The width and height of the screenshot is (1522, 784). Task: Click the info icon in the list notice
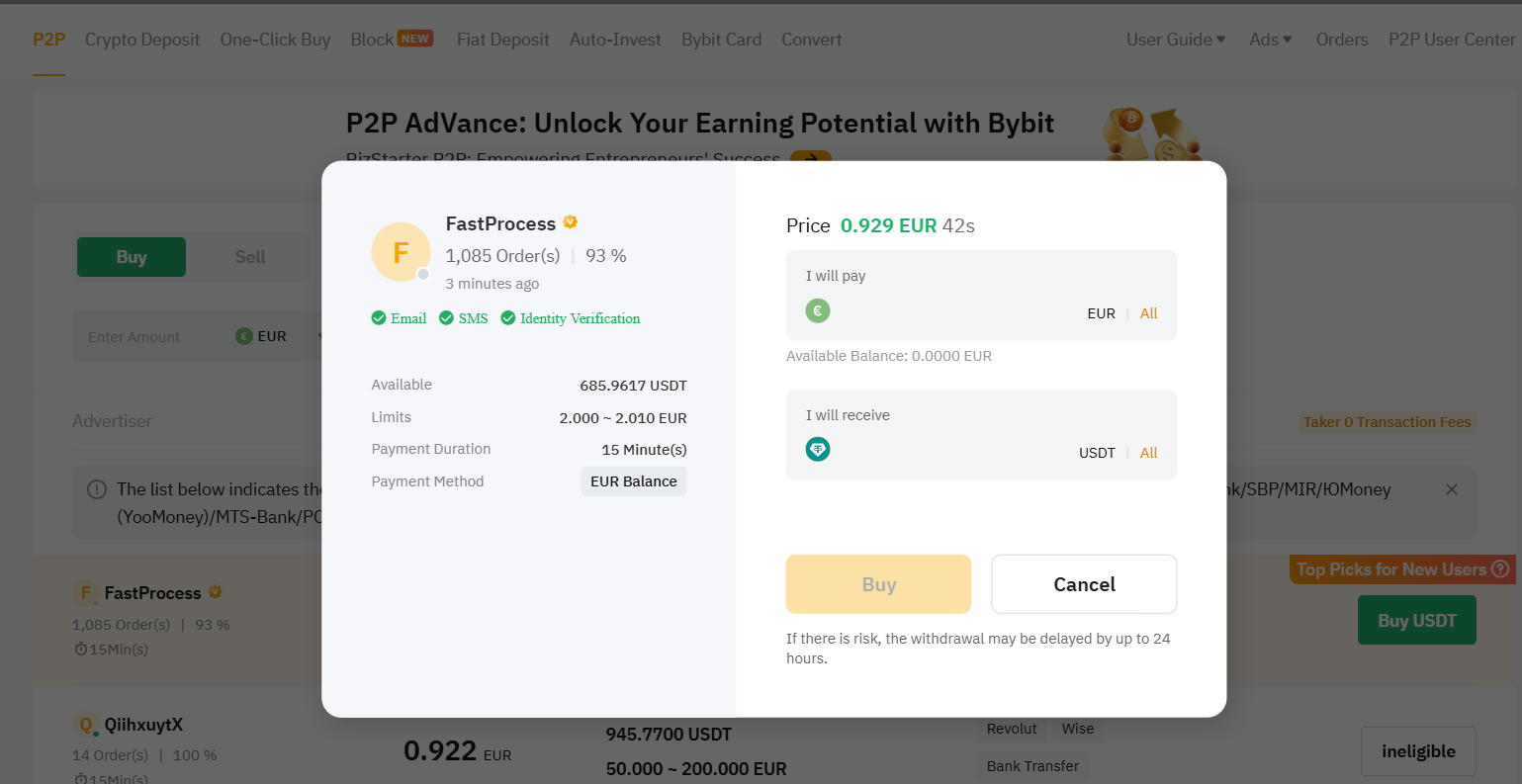pos(97,489)
